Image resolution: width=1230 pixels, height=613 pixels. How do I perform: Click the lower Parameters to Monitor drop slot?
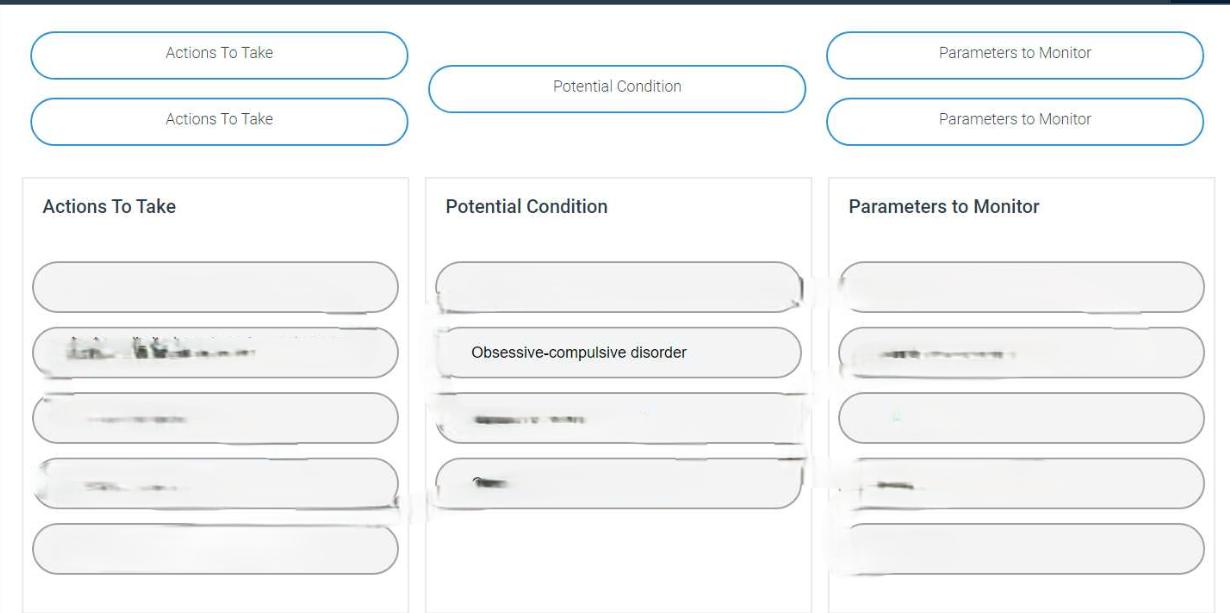[1014, 120]
